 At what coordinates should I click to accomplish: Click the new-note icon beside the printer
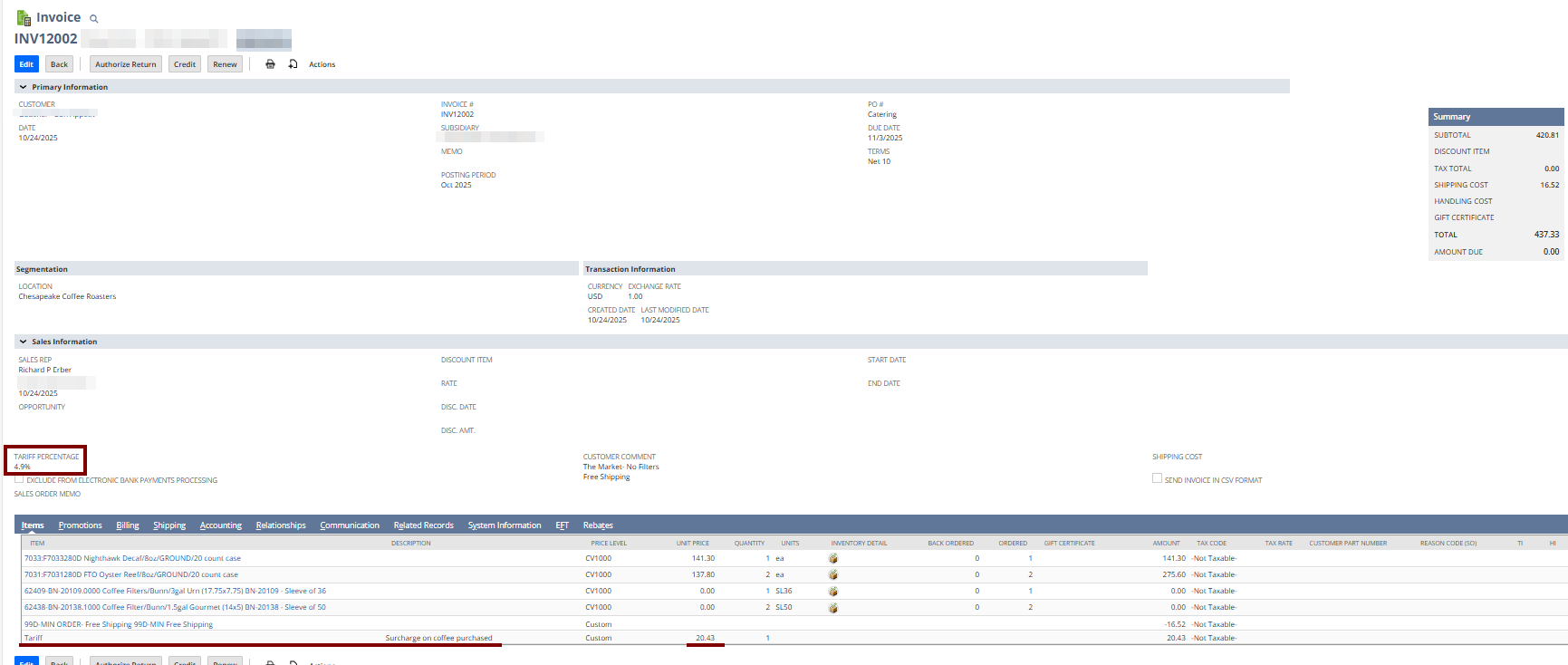(293, 64)
